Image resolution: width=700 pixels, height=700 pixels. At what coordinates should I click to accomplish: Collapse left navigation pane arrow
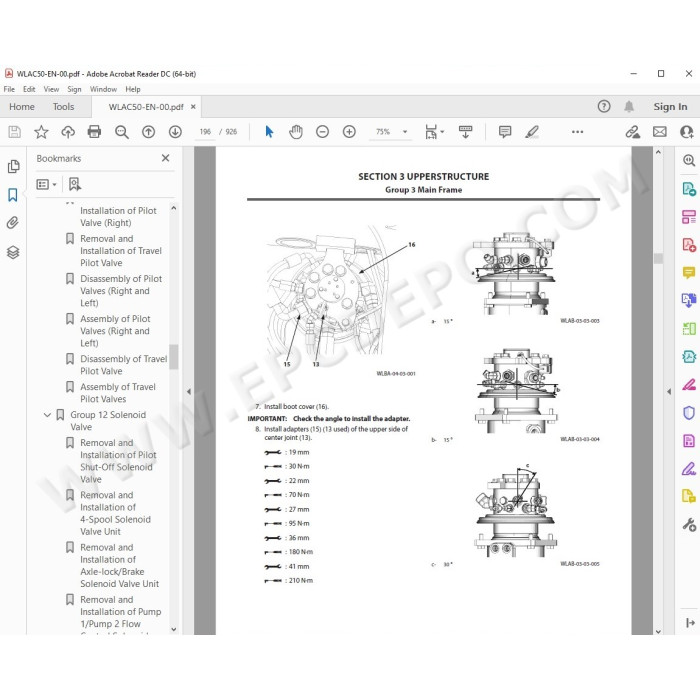tap(189, 391)
